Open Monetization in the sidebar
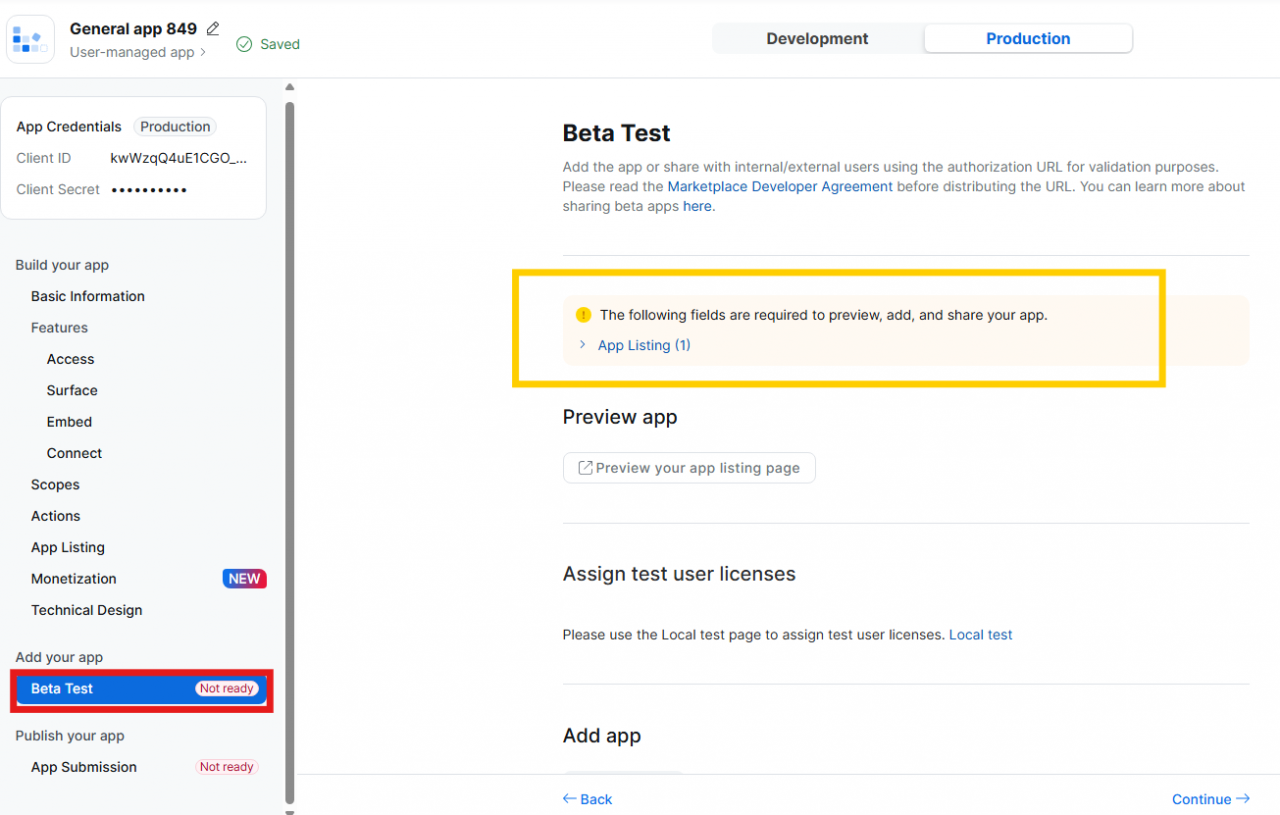The width and height of the screenshot is (1280, 815). tap(74, 579)
